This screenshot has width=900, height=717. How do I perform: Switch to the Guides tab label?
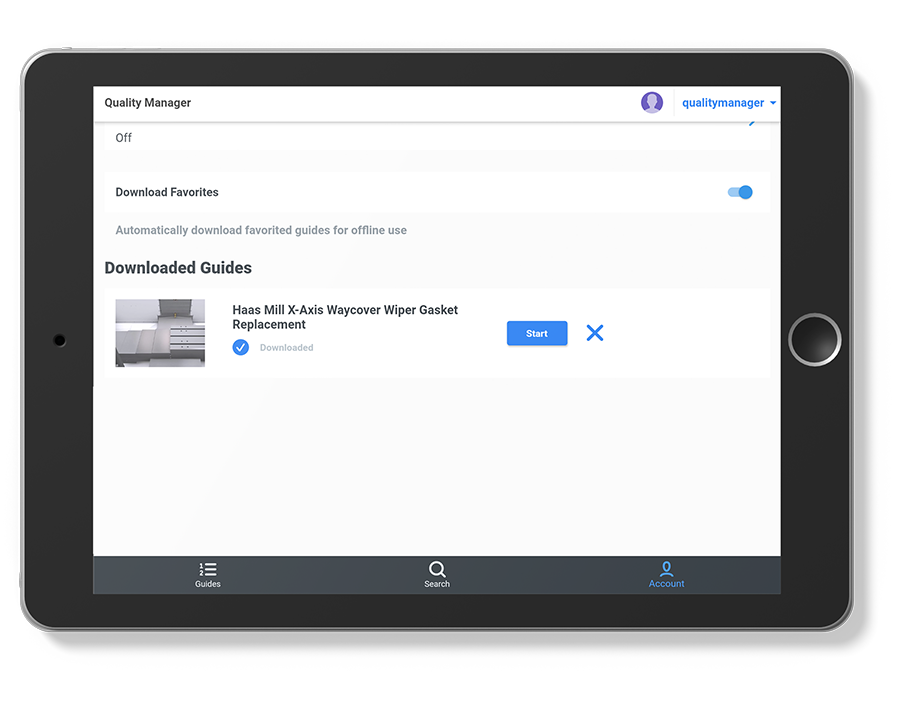(207, 584)
